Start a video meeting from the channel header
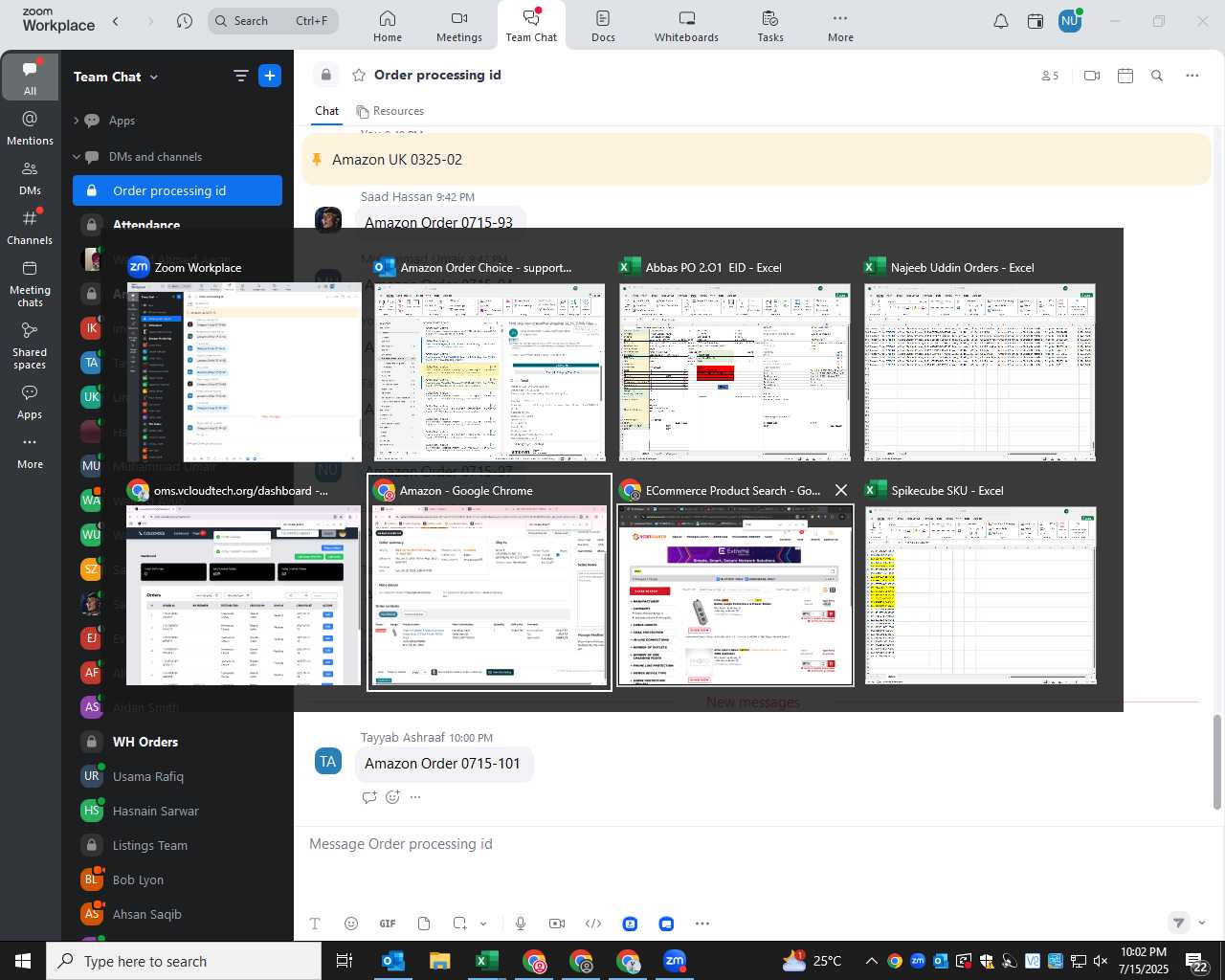The width and height of the screenshot is (1225, 980). tap(1092, 76)
